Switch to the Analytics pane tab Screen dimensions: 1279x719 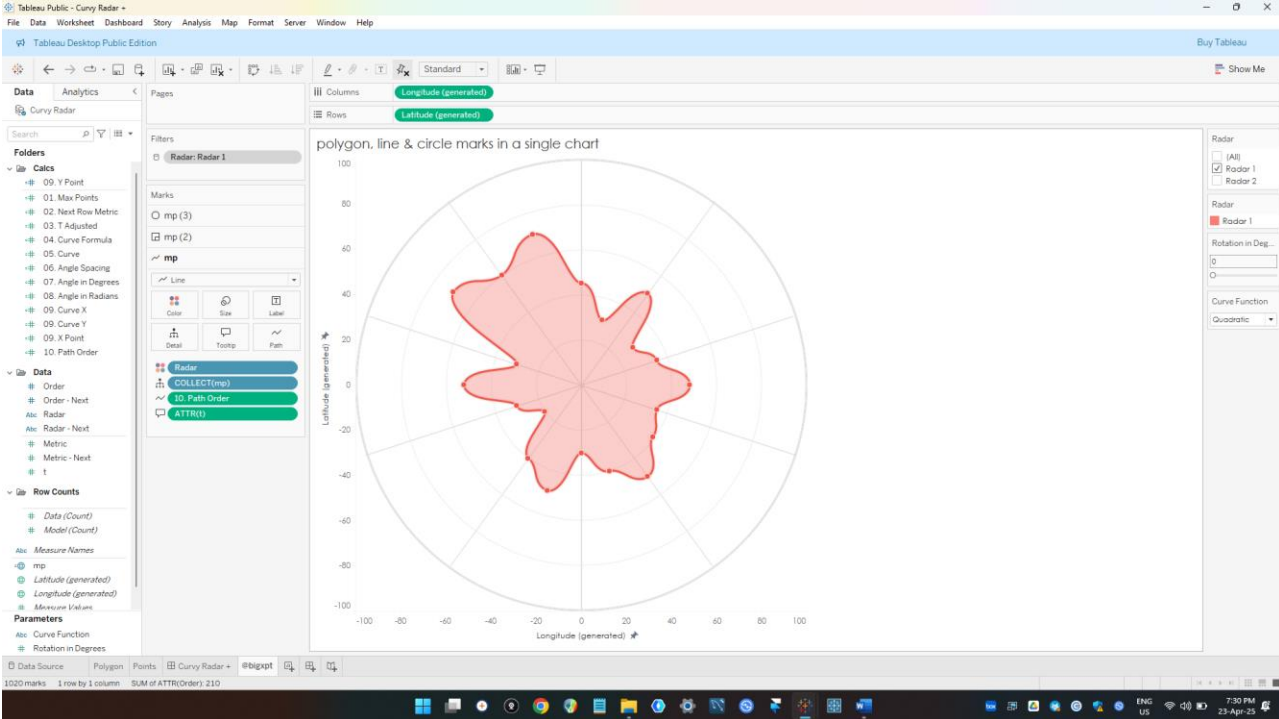[x=80, y=92]
